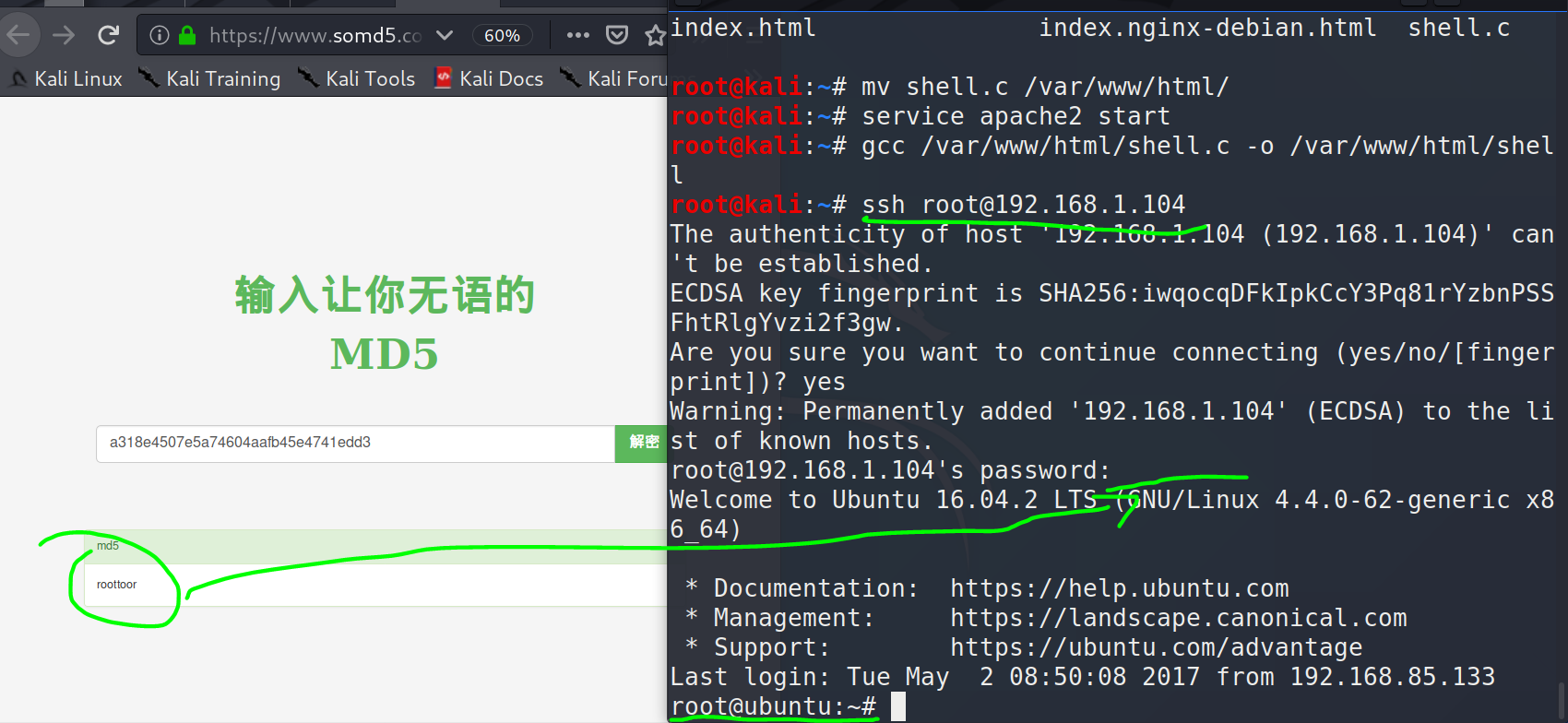Open the Kali Docs bookmark
This screenshot has width=1568, height=723.
tap(490, 79)
